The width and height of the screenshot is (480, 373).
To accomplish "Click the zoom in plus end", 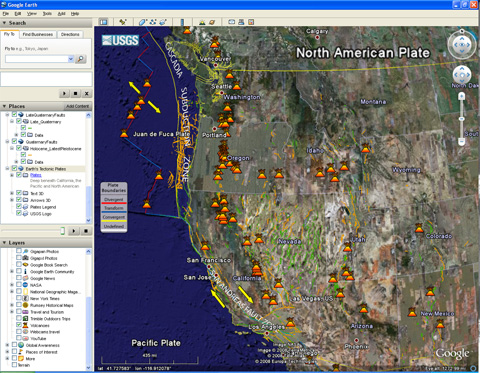I will (461, 96).
